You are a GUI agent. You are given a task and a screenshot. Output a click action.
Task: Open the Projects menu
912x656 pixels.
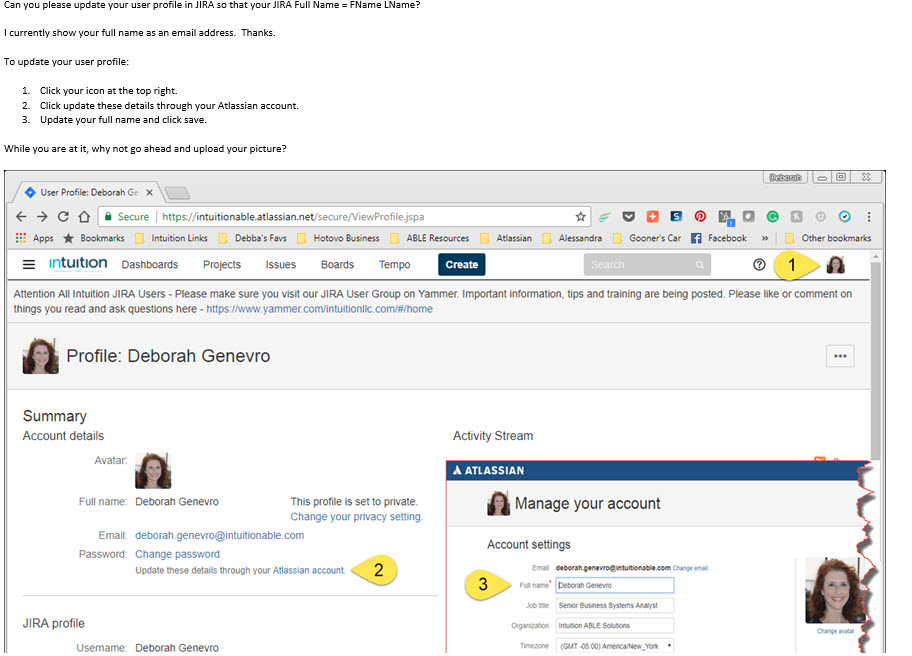pos(222,265)
